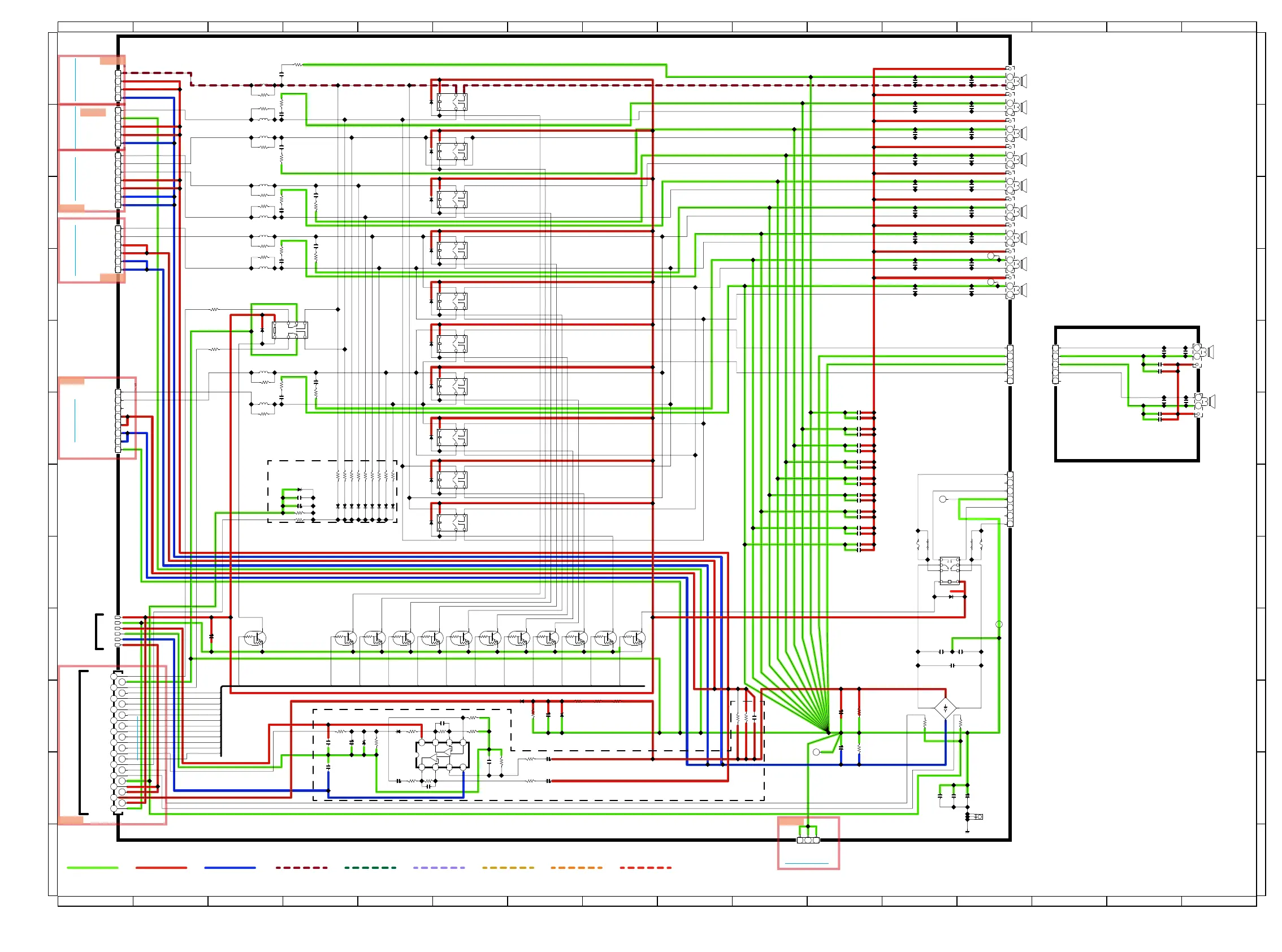Click the solid red legend line
Image resolution: width=1282 pixels, height=952 pixels.
(161, 868)
